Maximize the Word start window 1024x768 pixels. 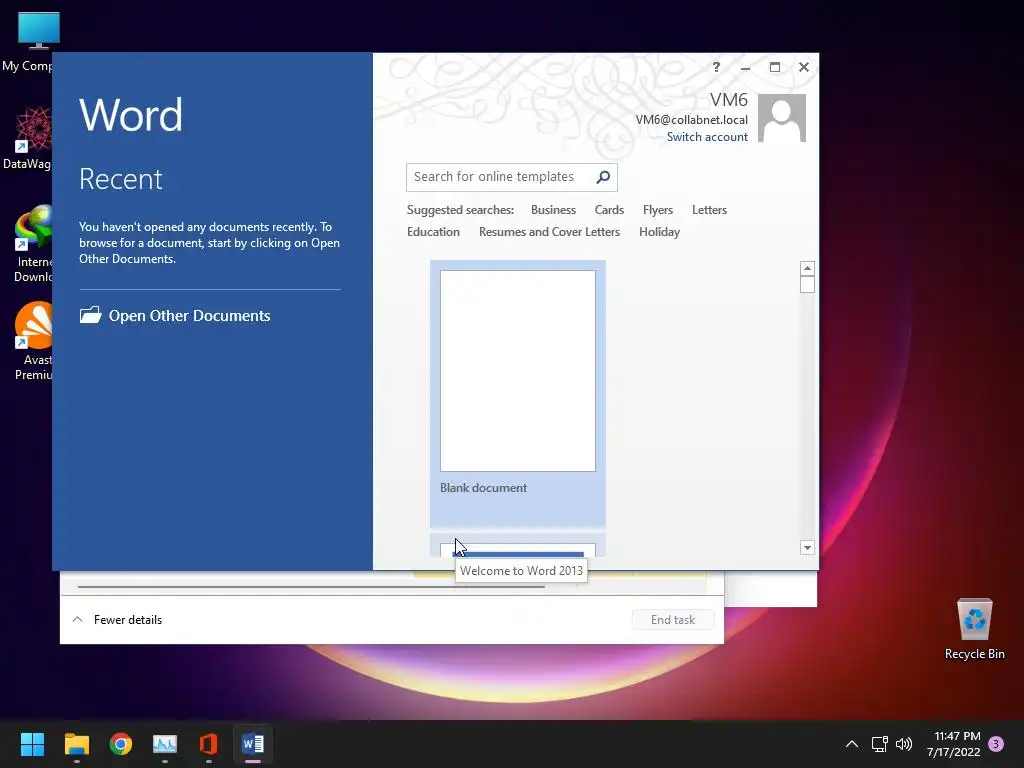pos(775,67)
